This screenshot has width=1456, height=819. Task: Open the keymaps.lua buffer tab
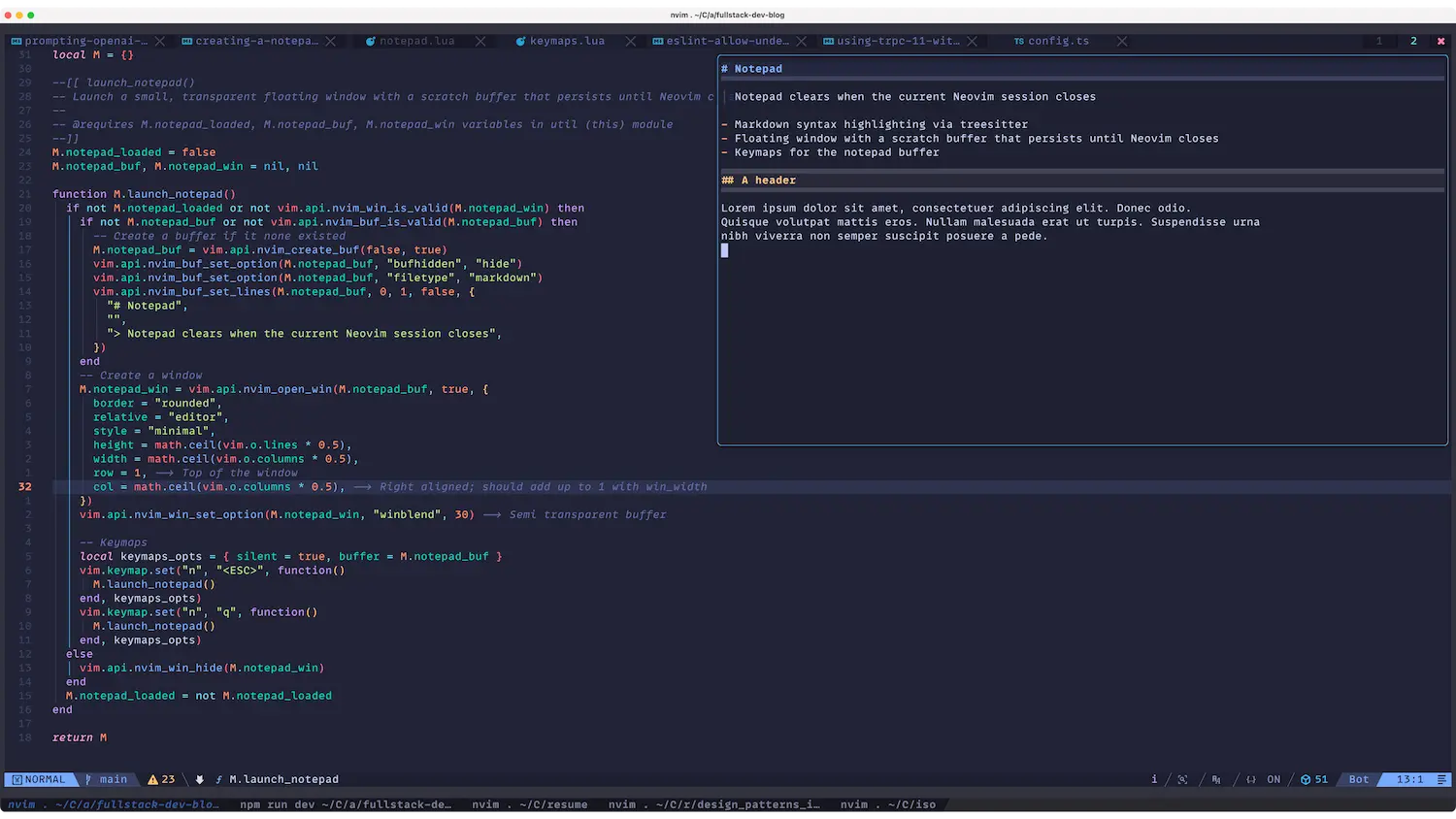(x=567, y=42)
